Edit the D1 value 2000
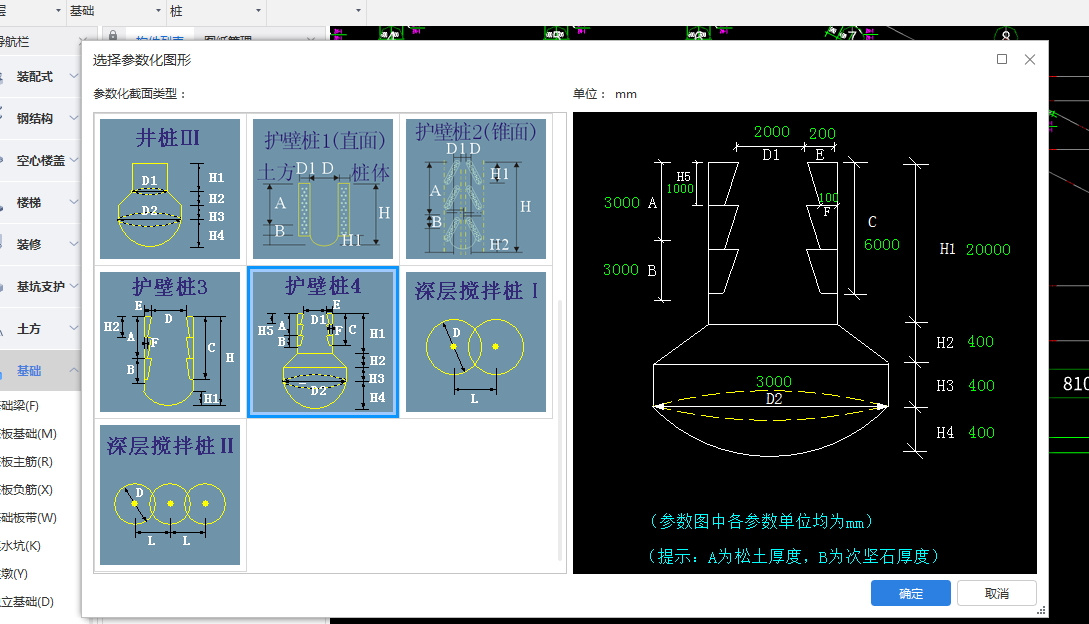Viewport: 1089px width, 624px height. tap(772, 132)
